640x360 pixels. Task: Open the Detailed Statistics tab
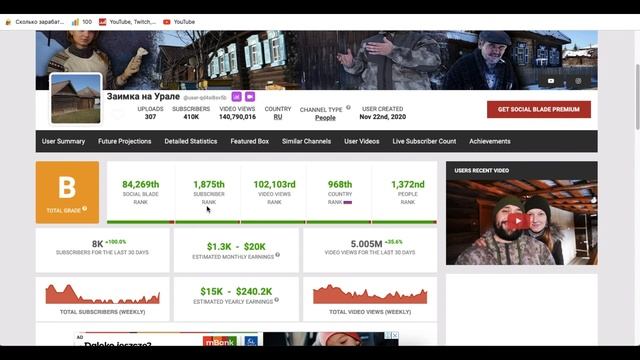coord(191,141)
